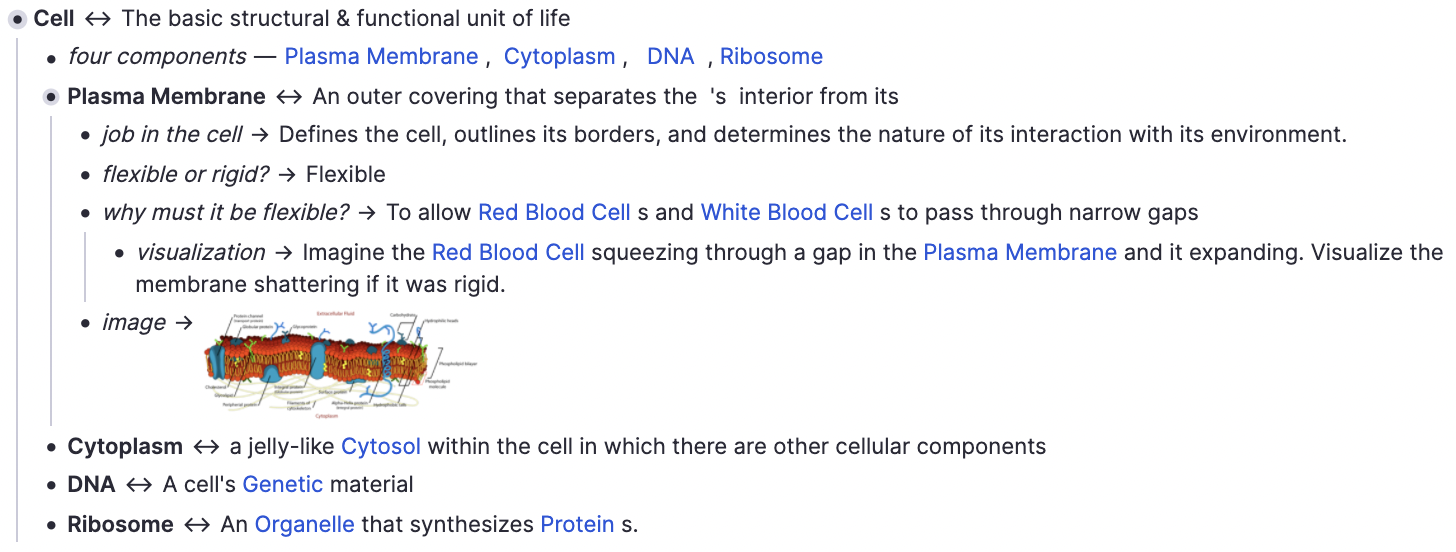1456x552 pixels.
Task: Click the bullet next to the Cell heading
Action: [17, 19]
